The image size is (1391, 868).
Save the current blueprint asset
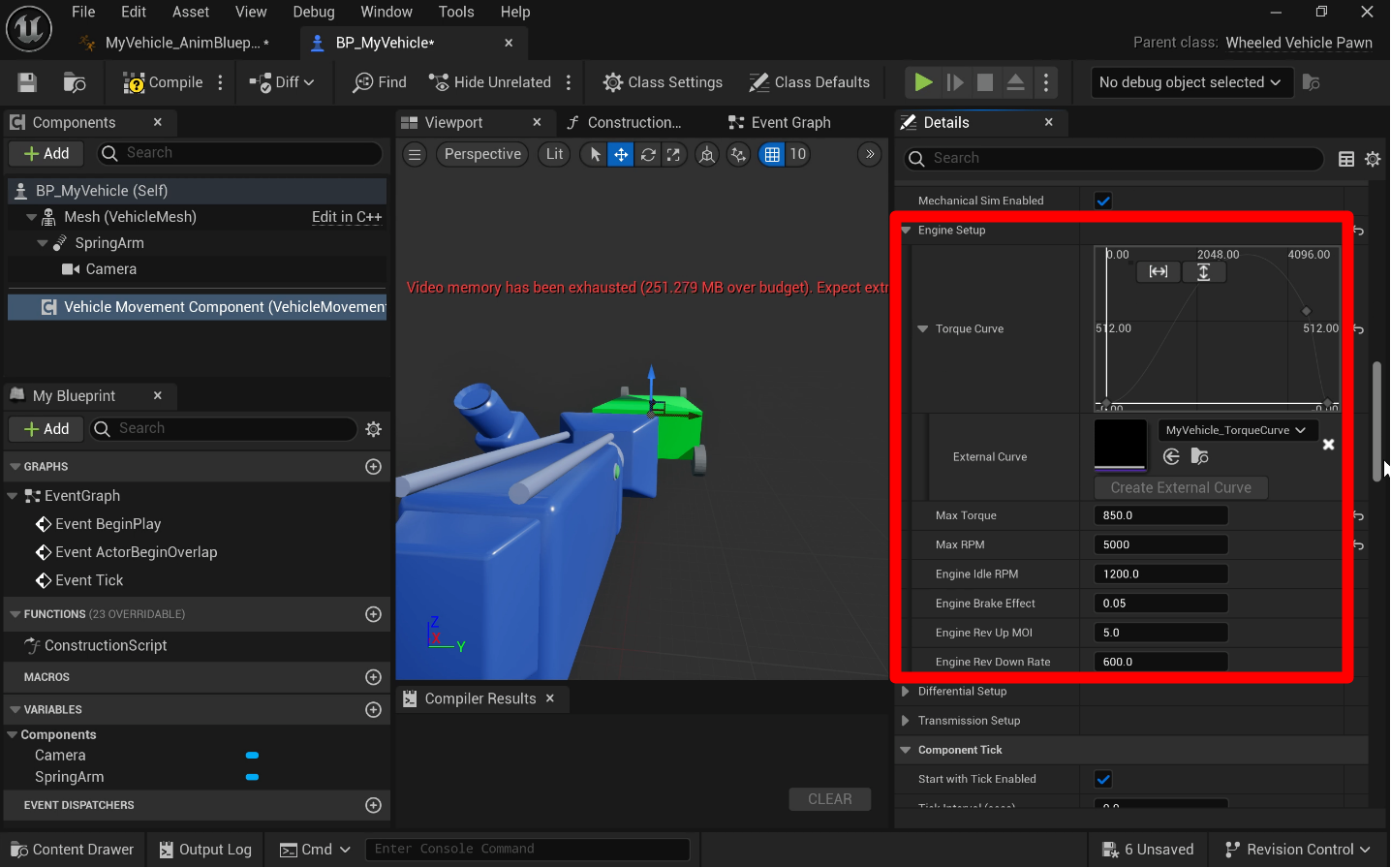point(27,82)
